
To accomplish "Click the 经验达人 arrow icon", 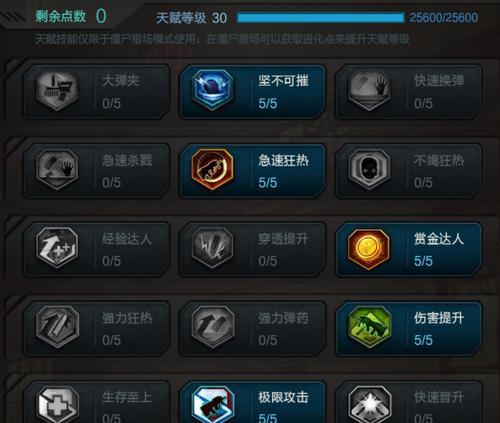I will (57, 249).
